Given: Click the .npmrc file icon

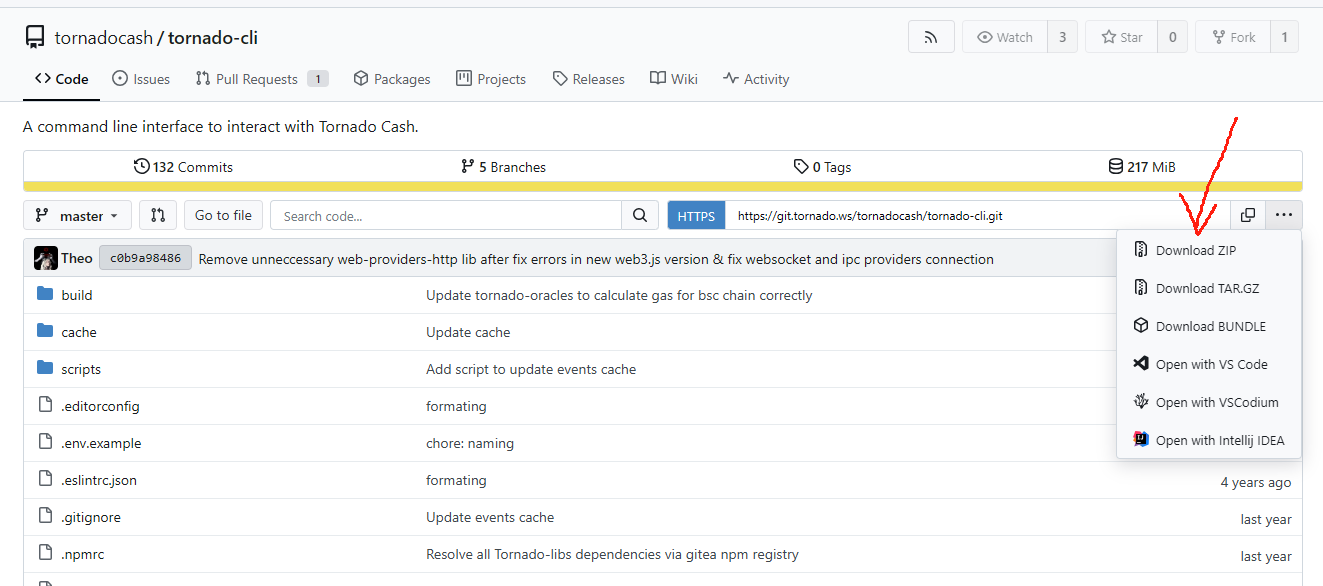Looking at the screenshot, I should click(x=44, y=553).
